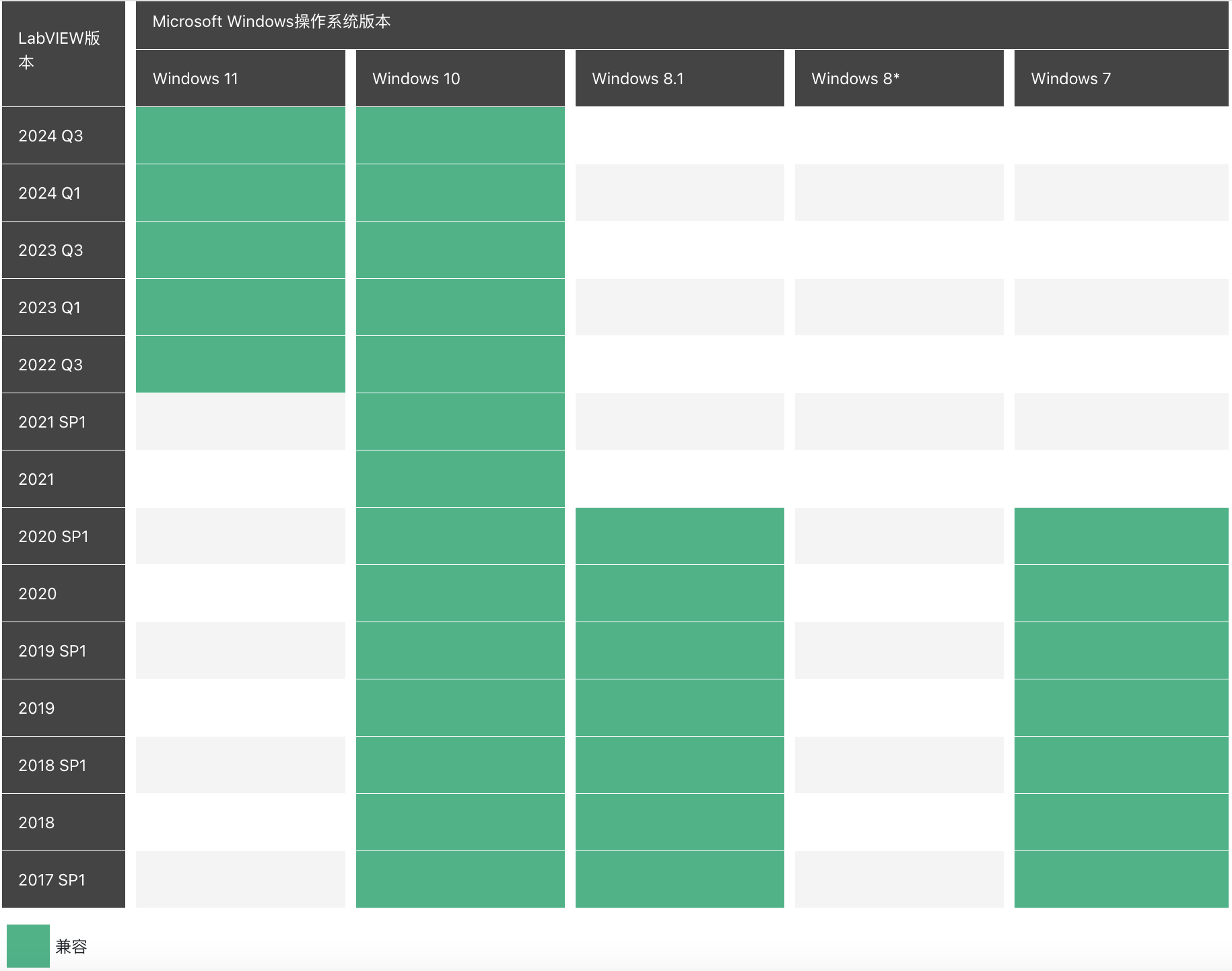Click the 2024 Q3 row label
Image resolution: width=1232 pixels, height=971 pixels.
click(63, 135)
